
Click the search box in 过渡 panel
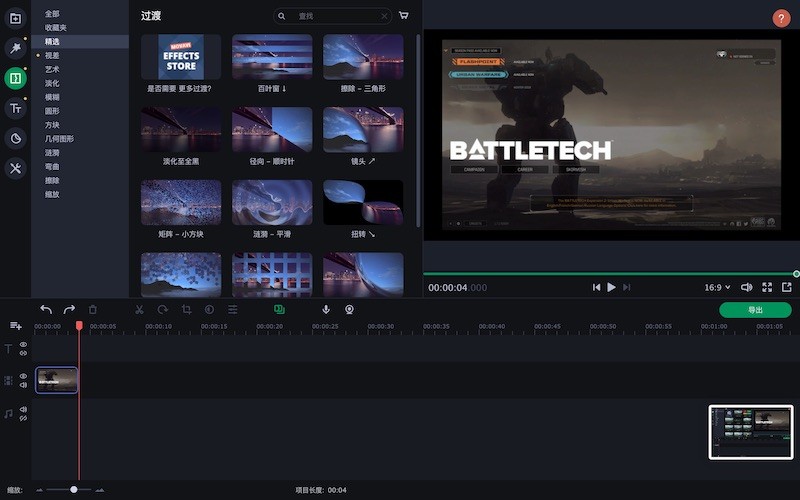[x=333, y=16]
